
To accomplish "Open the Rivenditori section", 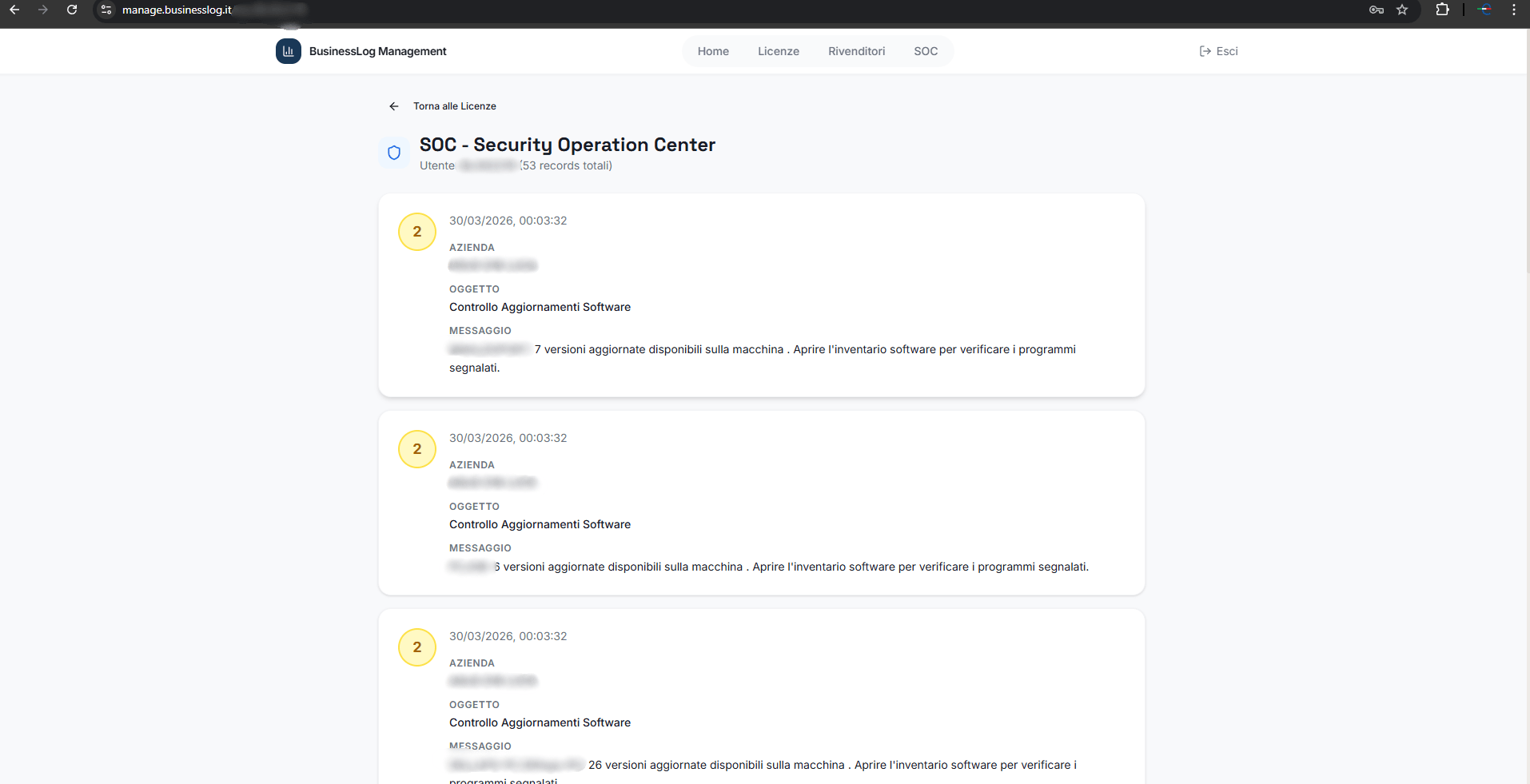I will [x=857, y=50].
